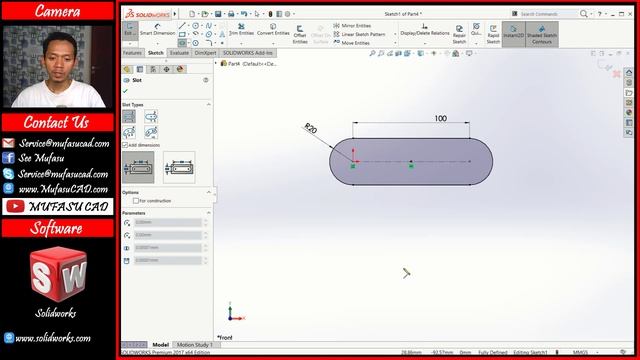Click Move Entities tool
Image resolution: width=640 pixels, height=360 pixels.
tap(351, 43)
